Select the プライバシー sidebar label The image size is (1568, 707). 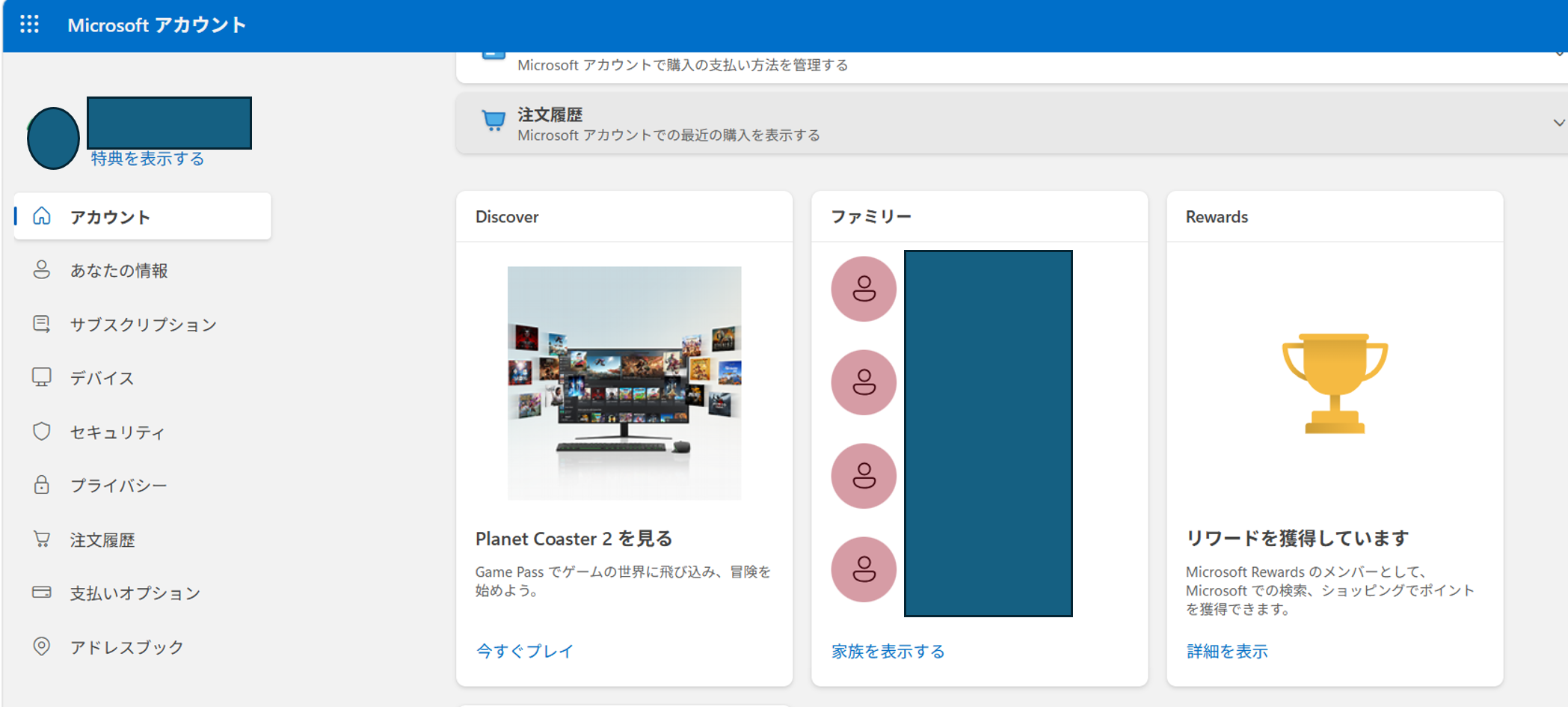coord(119,486)
